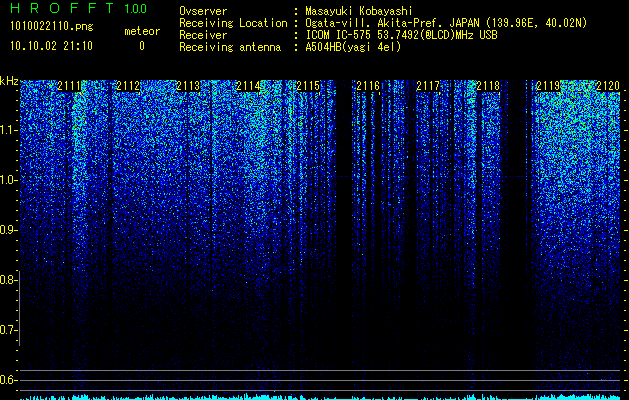Click the 1.0 kHz axis label
The width and height of the screenshot is (629, 400).
(x=8, y=180)
